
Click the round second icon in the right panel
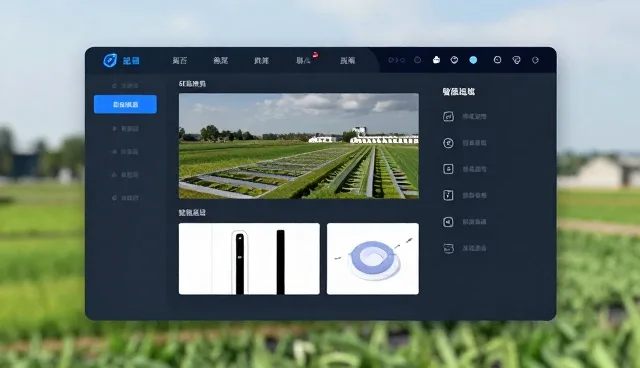(x=448, y=143)
